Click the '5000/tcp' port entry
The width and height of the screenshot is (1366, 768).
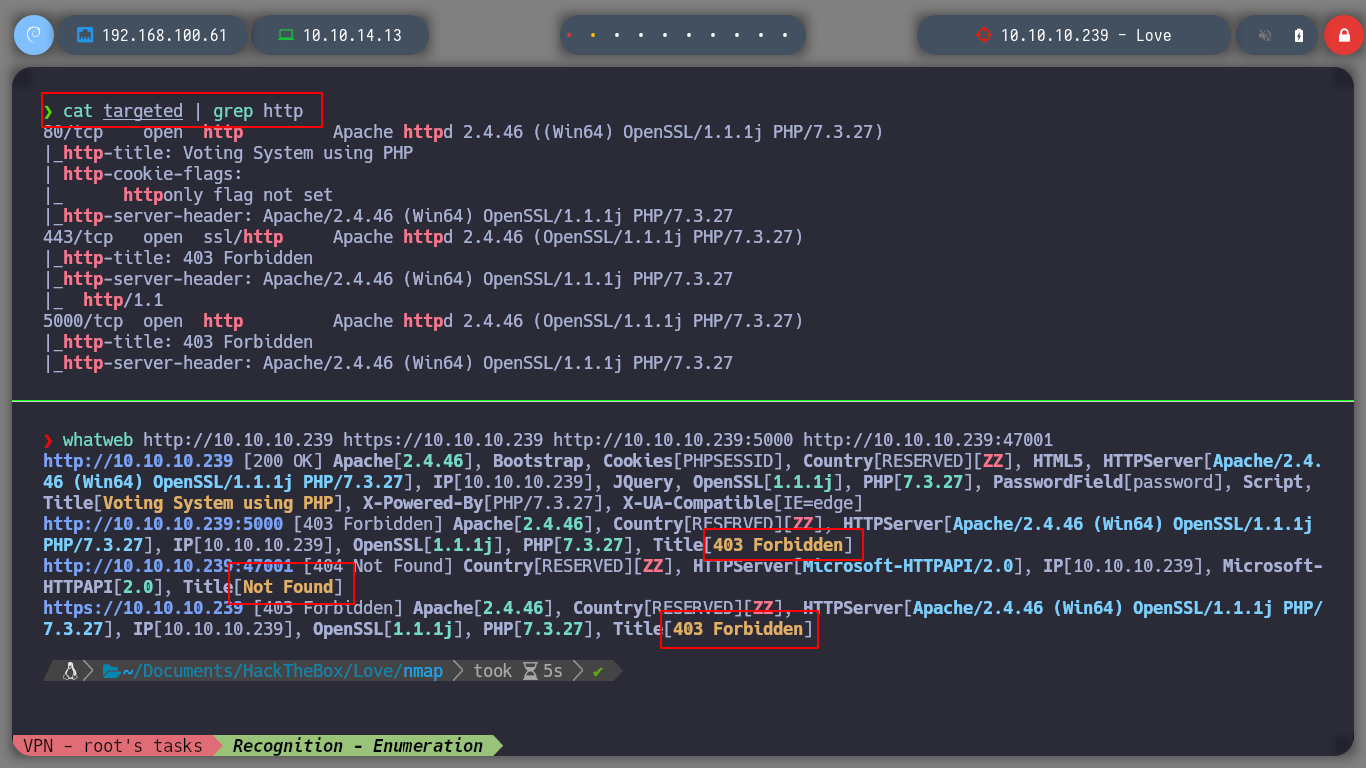pyautogui.click(x=83, y=321)
